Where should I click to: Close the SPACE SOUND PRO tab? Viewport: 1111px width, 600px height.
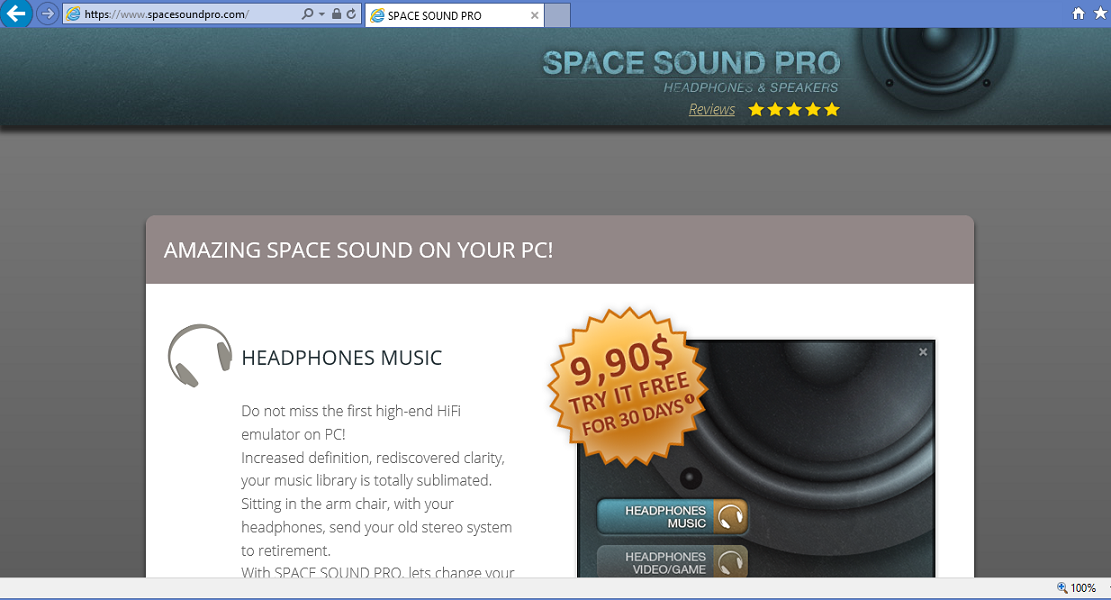click(534, 16)
